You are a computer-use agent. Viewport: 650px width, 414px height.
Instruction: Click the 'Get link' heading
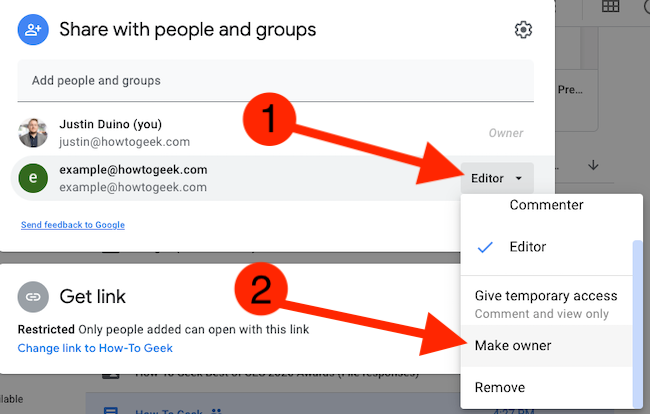92,297
